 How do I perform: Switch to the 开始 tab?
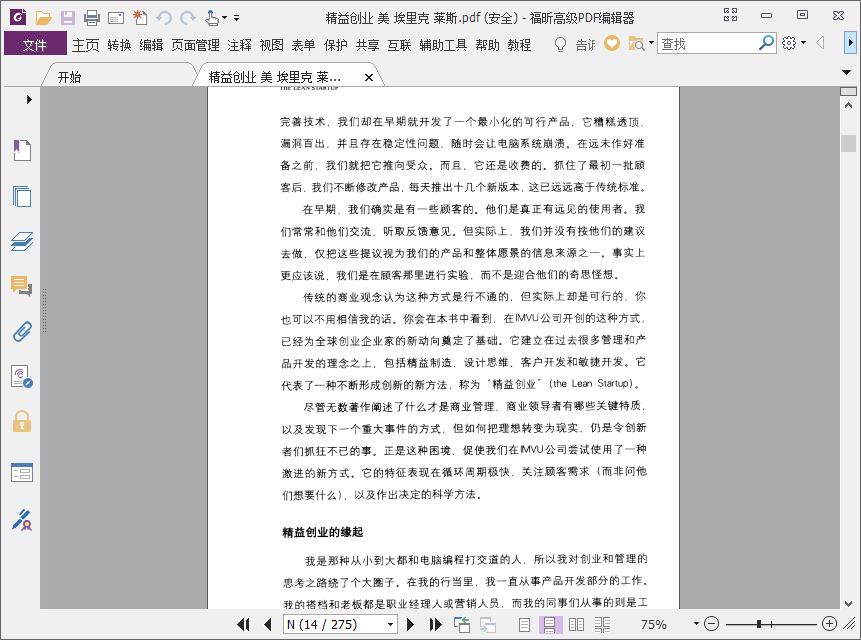click(70, 77)
